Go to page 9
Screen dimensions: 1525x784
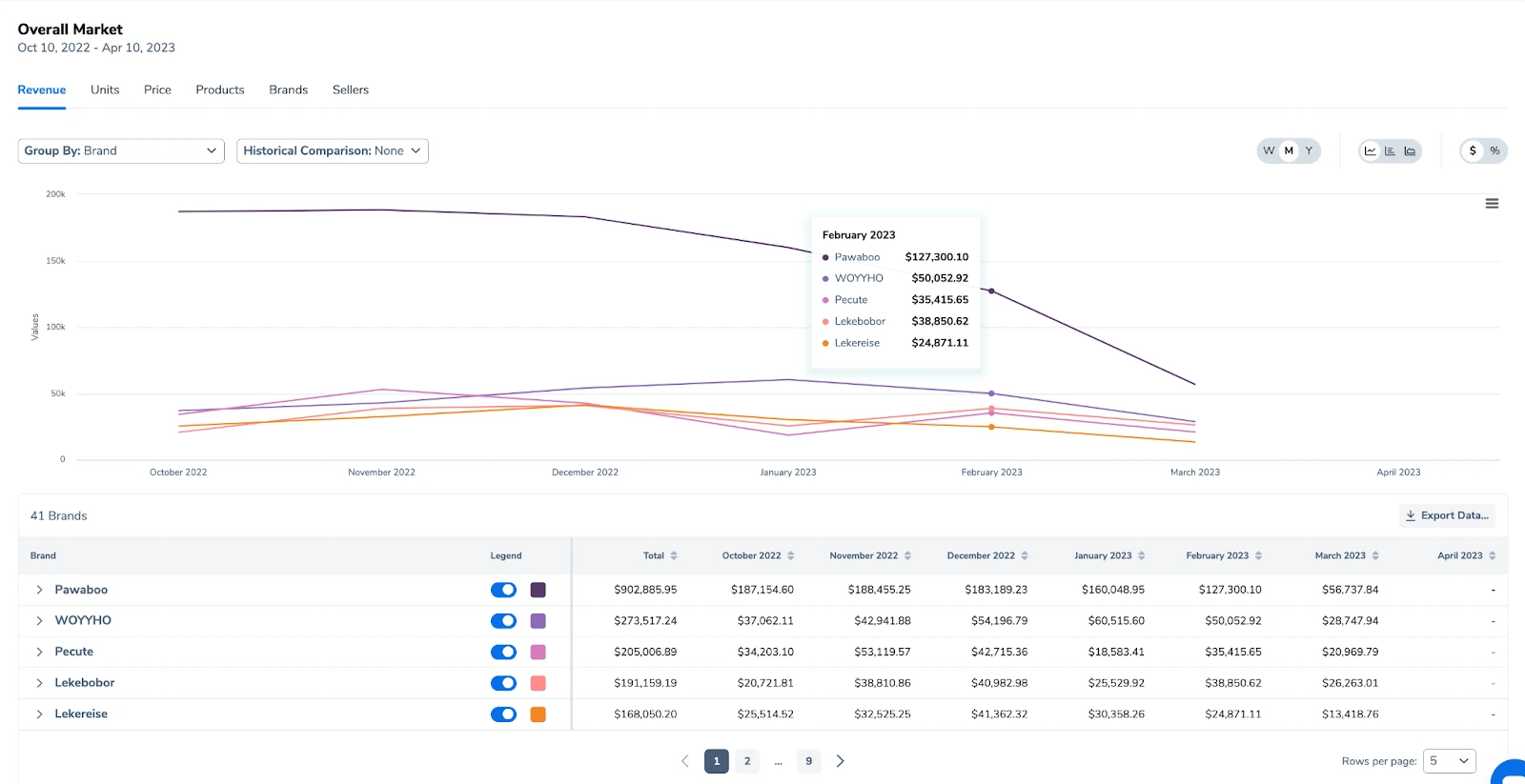(x=809, y=761)
